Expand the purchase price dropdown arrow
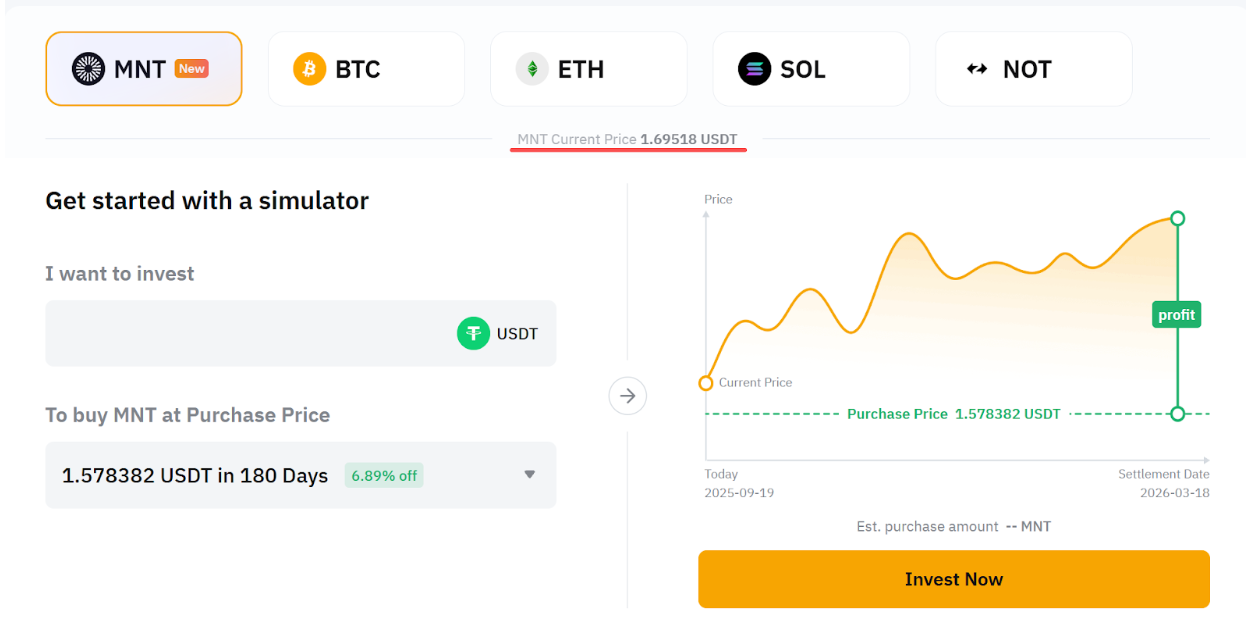The image size is (1246, 618). point(530,475)
